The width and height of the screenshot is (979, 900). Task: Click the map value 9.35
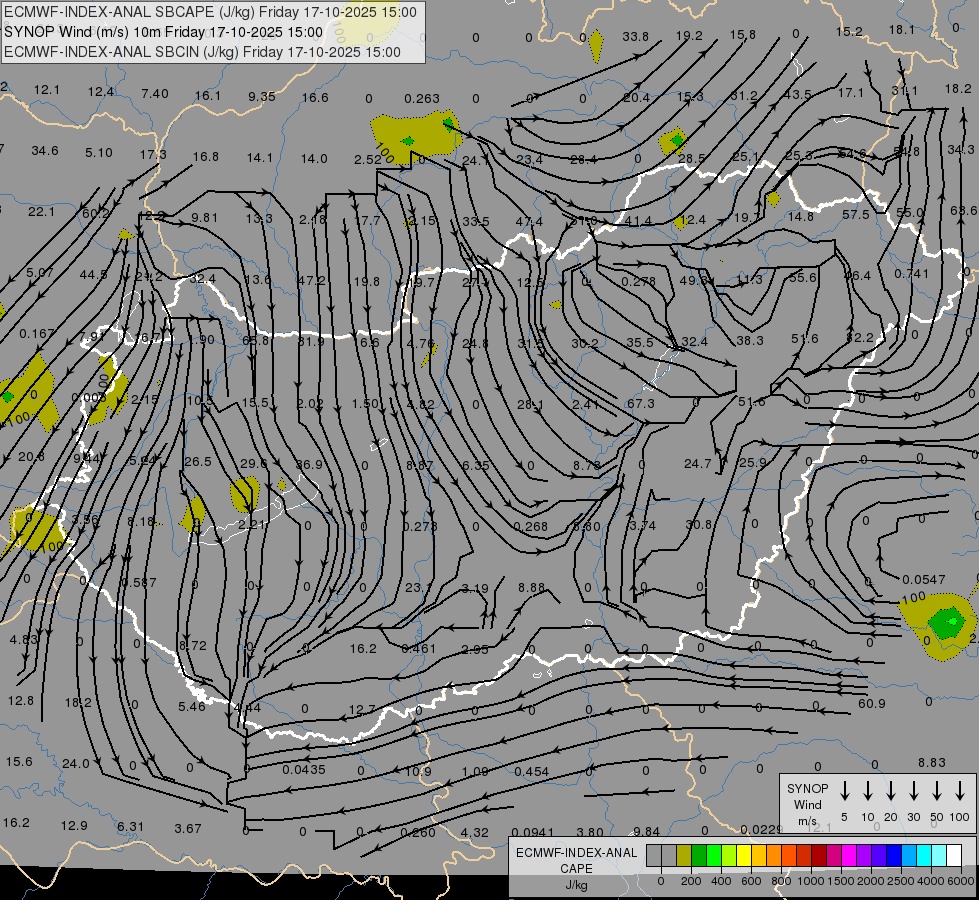pos(261,96)
